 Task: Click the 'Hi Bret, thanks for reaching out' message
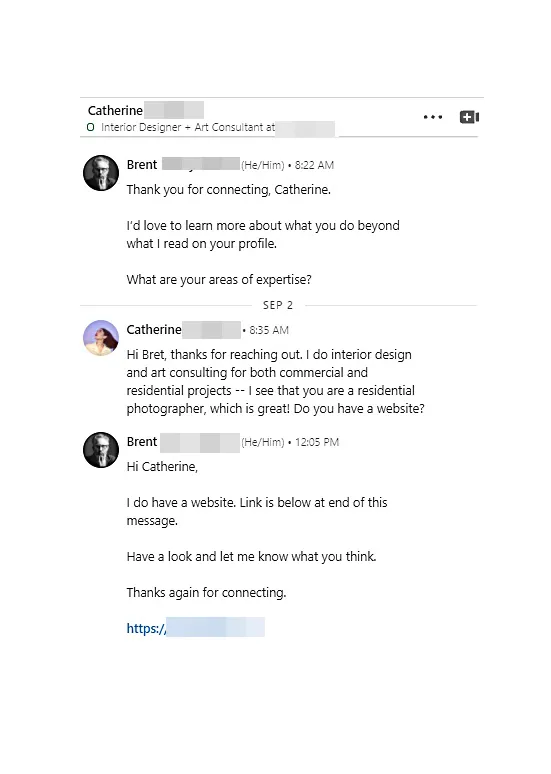tap(275, 381)
